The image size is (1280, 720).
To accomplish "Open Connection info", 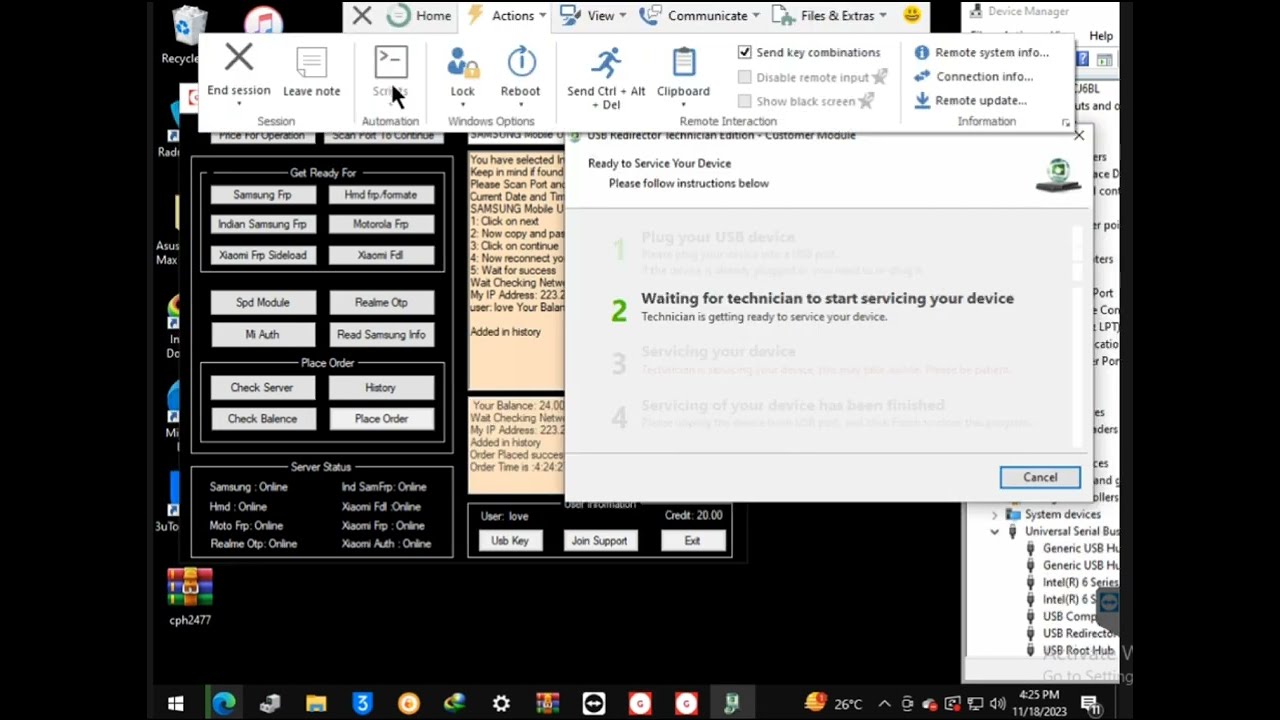I will point(973,76).
